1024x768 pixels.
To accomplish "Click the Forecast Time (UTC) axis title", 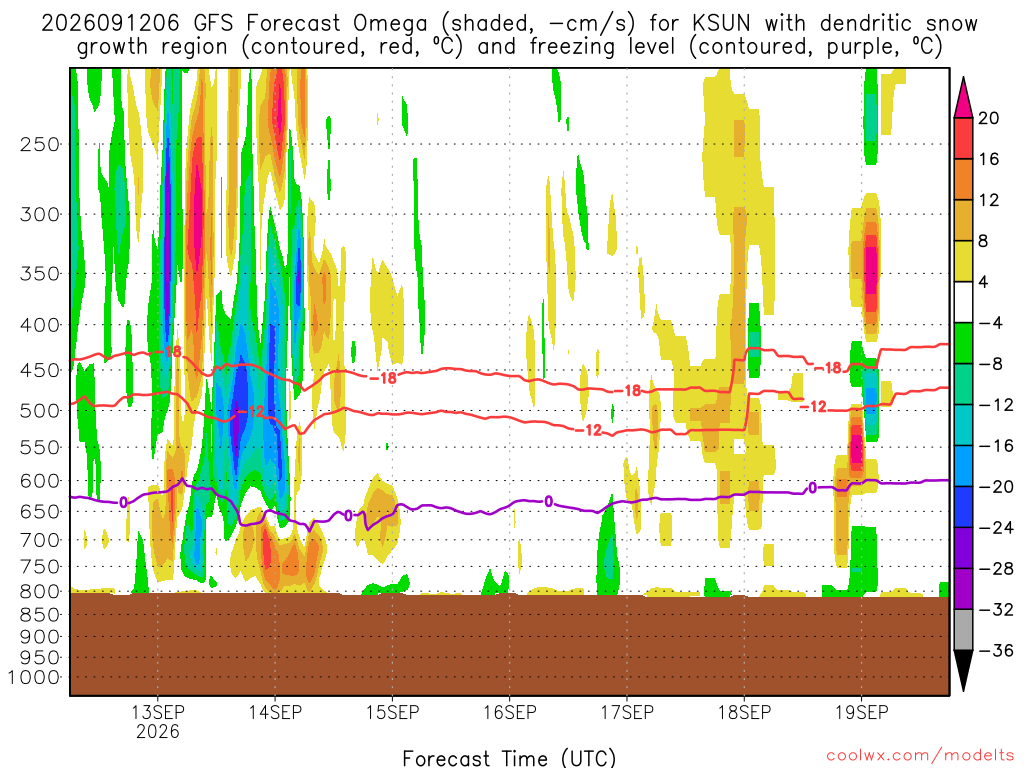I will click(x=509, y=758).
